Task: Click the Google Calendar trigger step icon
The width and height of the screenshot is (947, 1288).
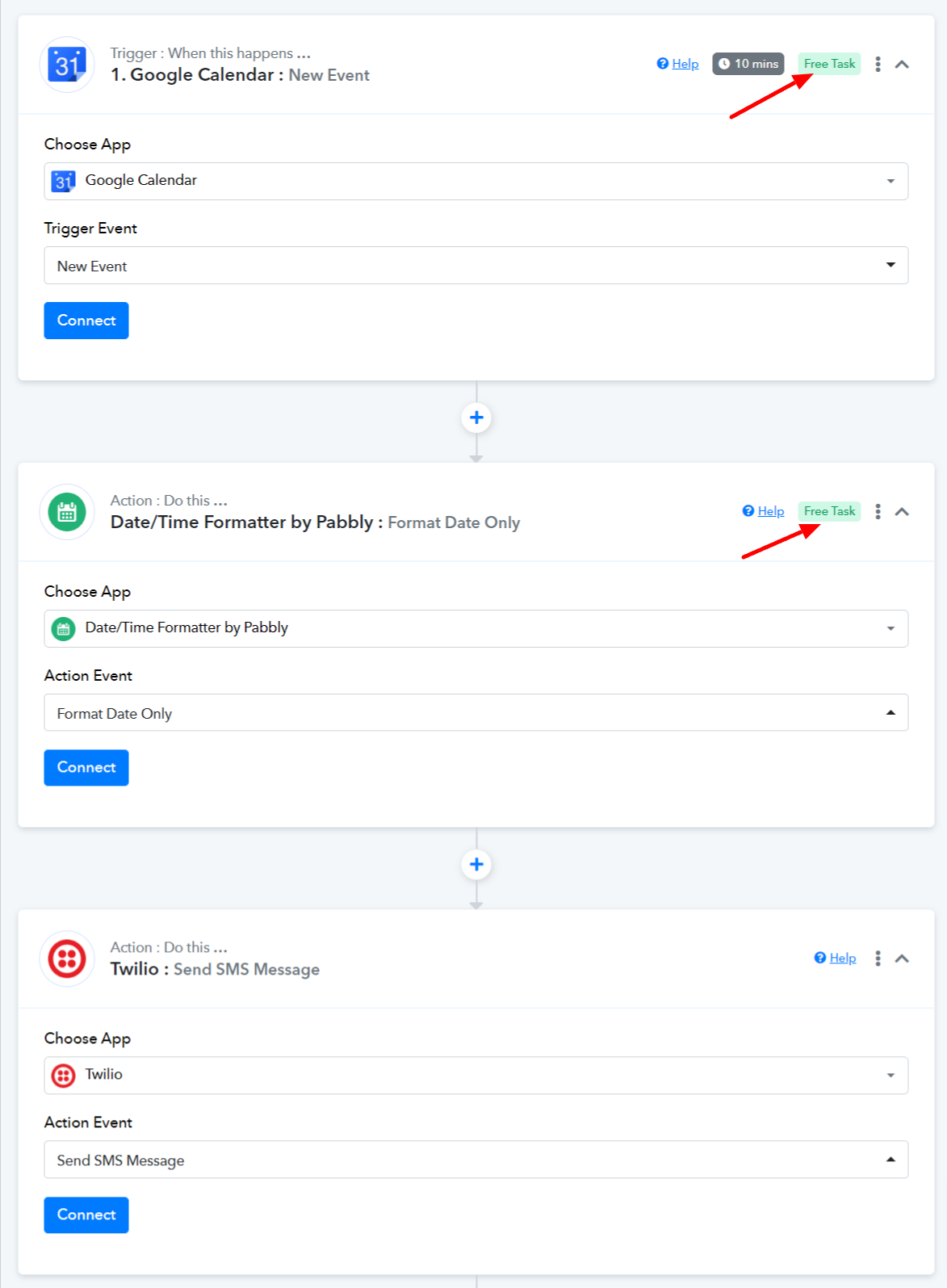Action: click(x=67, y=65)
